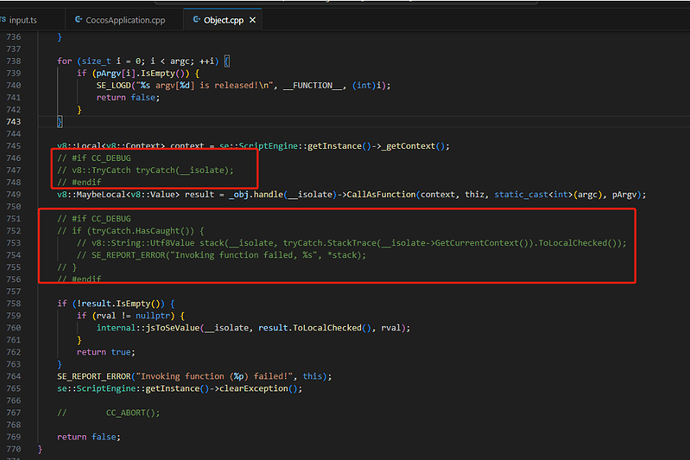Place cursor on SE_LOGD call
Image resolution: width=690 pixels, height=460 pixels.
120,85
